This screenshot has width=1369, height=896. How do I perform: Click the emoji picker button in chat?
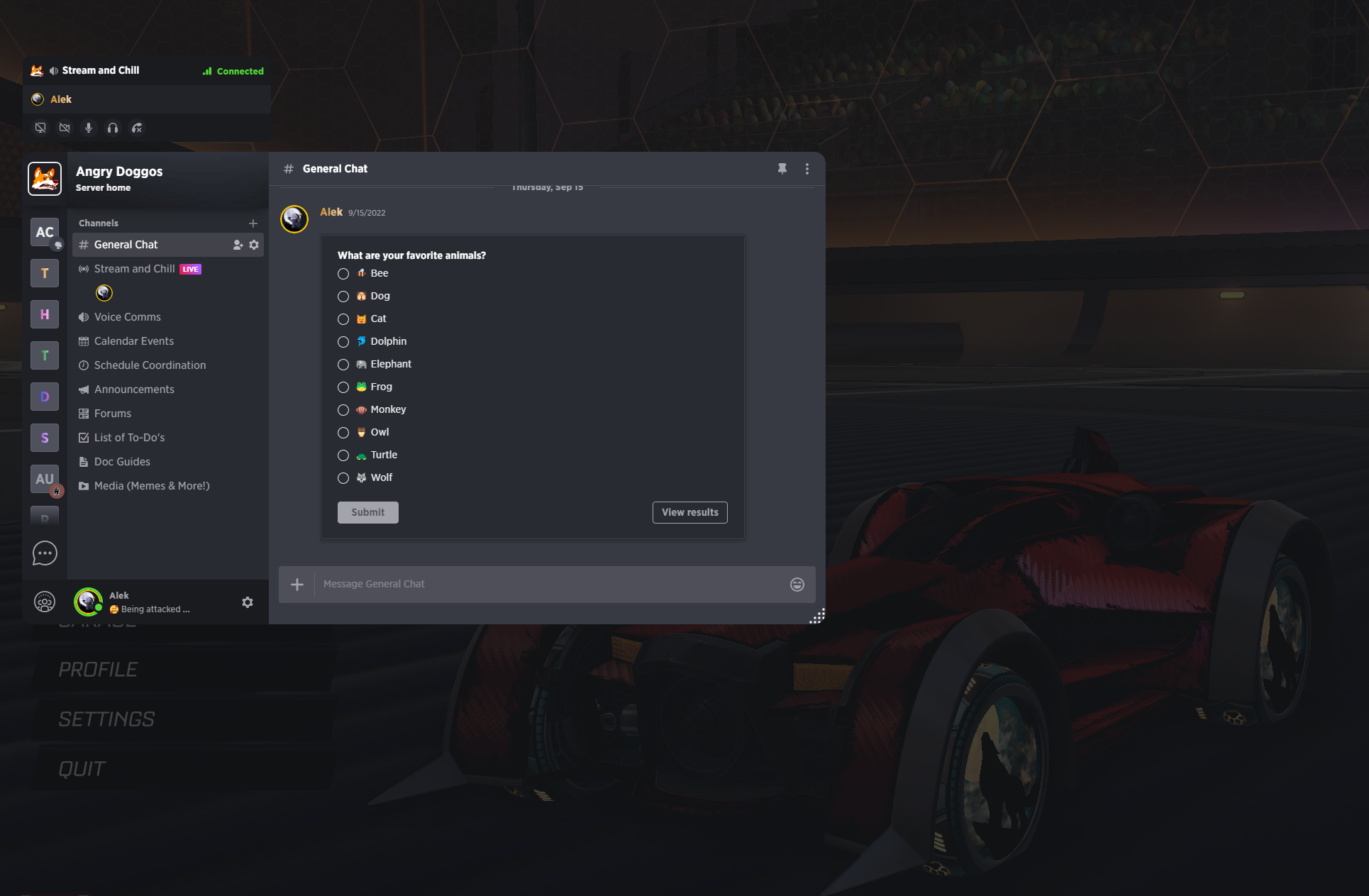797,584
